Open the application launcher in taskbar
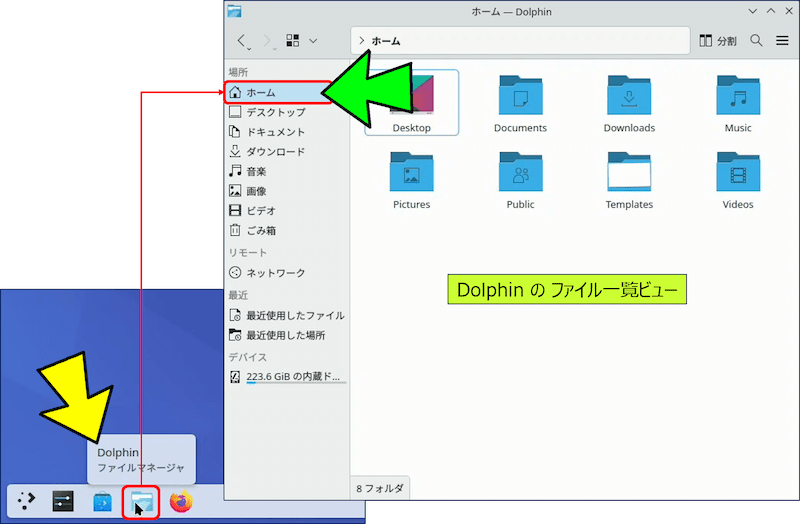The image size is (800, 524). 26,502
